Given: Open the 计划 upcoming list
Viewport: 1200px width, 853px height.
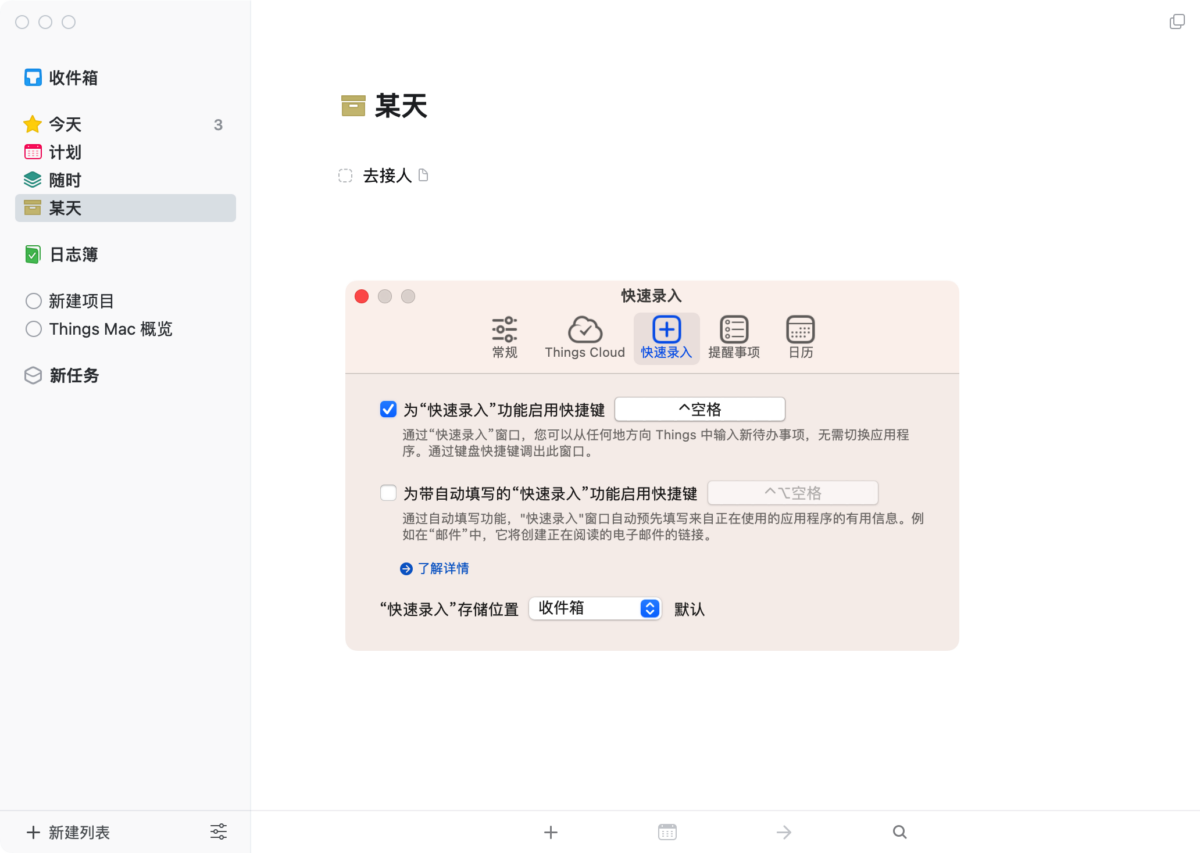Looking at the screenshot, I should point(125,152).
